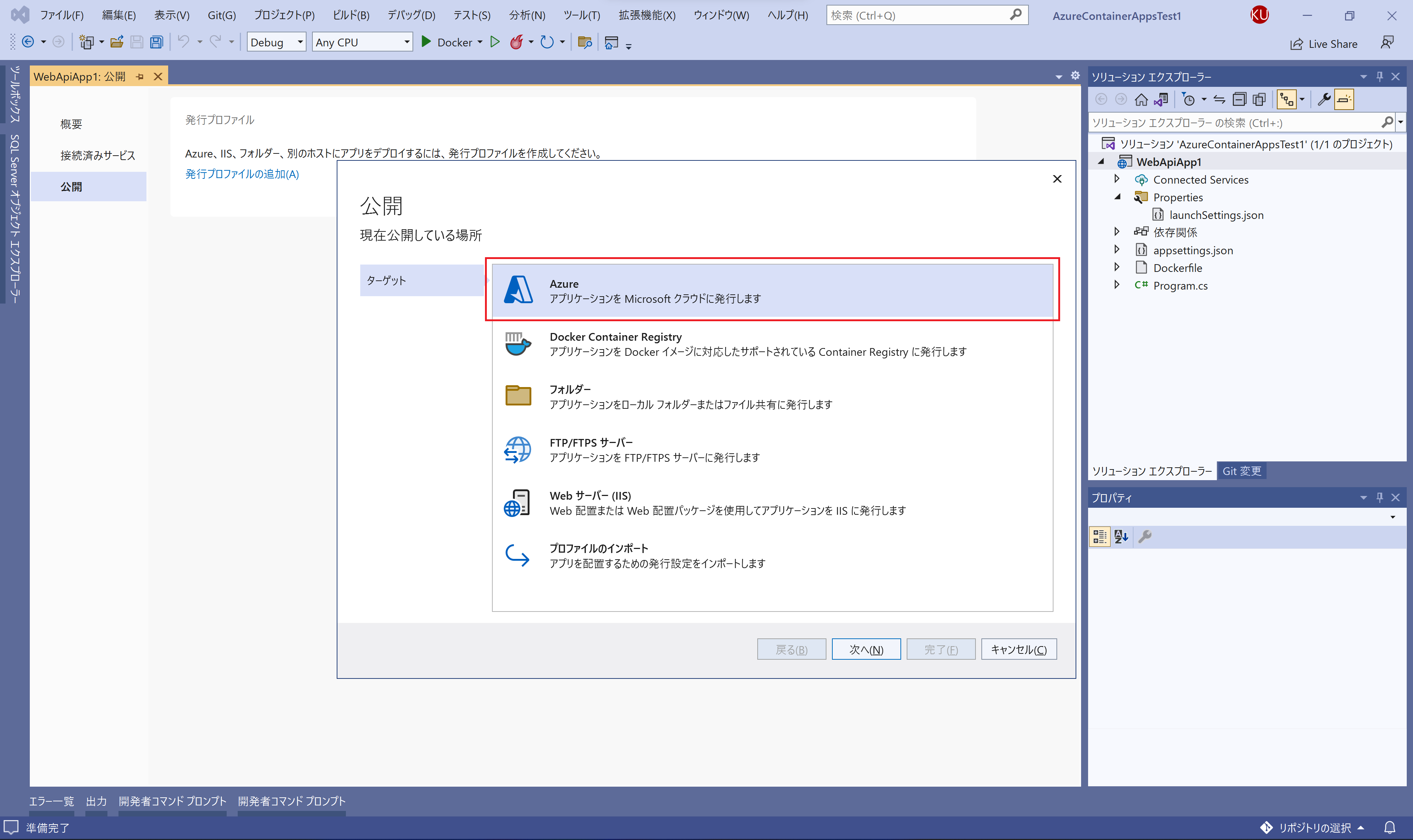Screen dimensions: 1413x840
Task: Open the Debug configuration dropdown
Action: coord(277,42)
